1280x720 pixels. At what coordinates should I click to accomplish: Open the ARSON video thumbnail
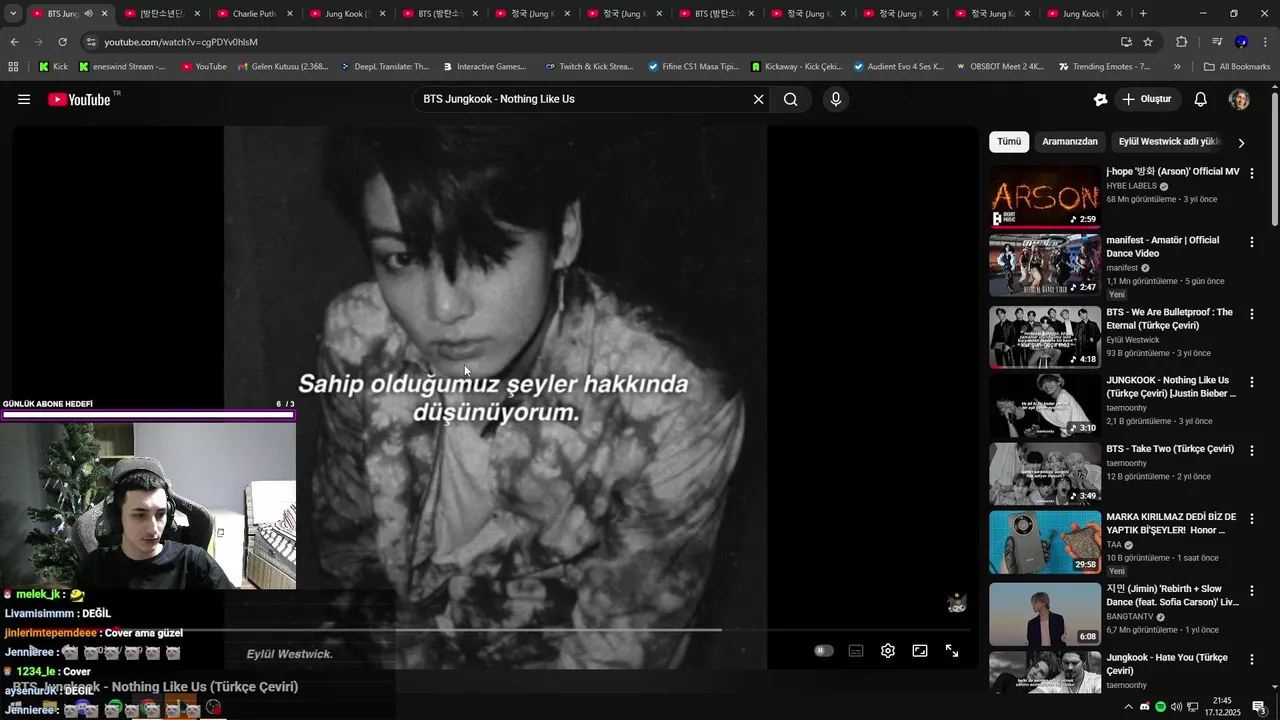[1045, 197]
